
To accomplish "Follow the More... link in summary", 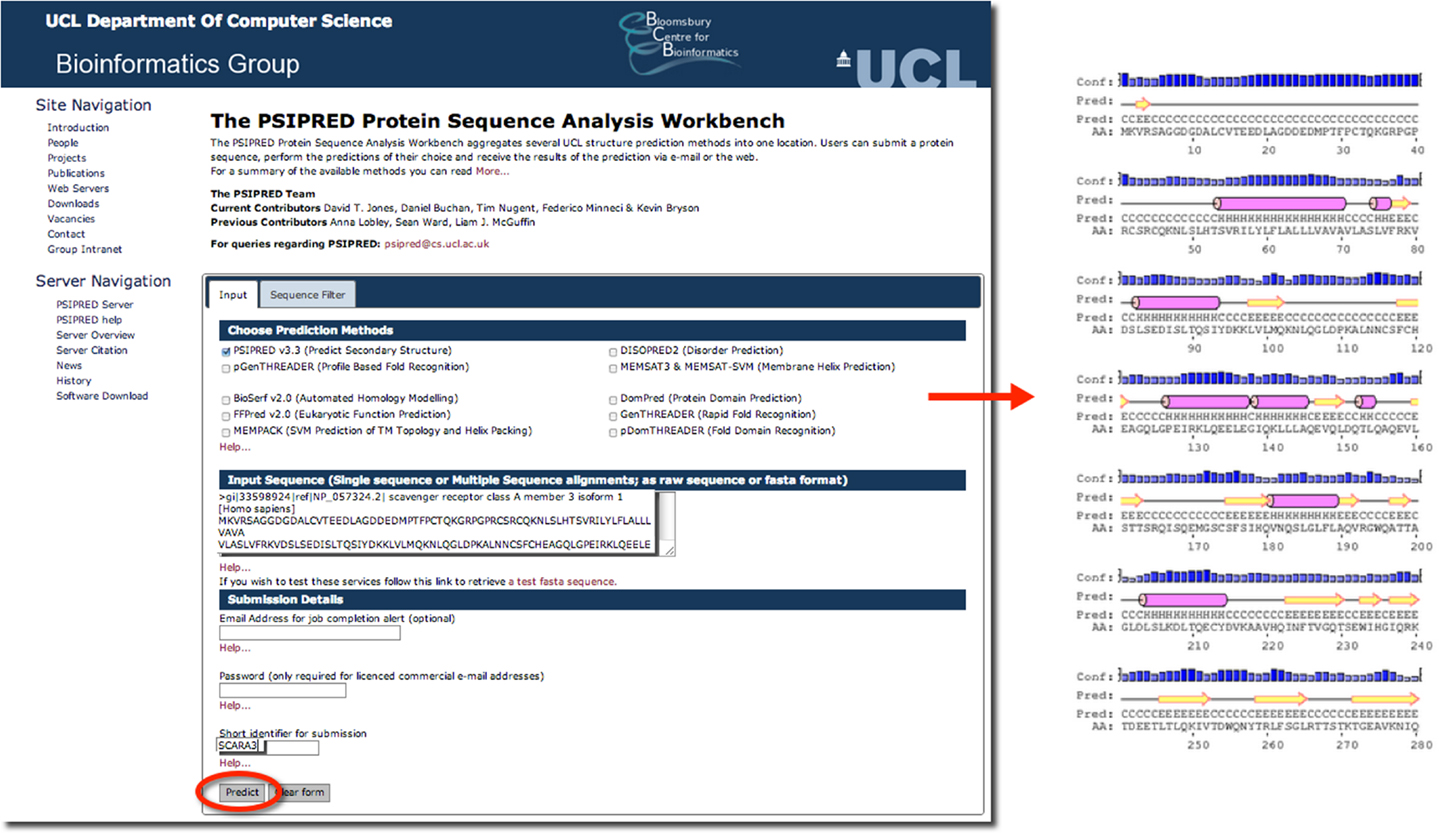I will click(492, 171).
